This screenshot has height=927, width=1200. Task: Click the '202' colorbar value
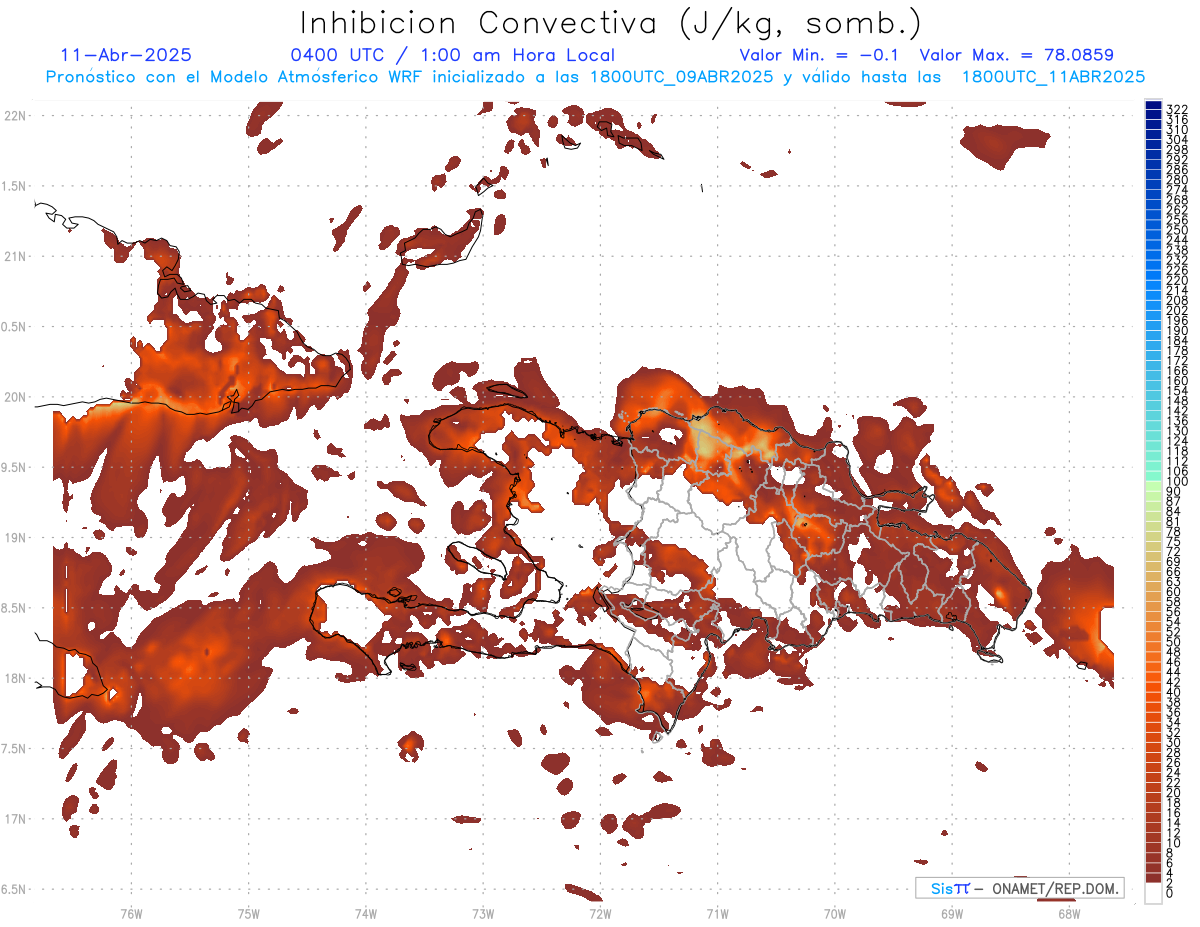[1177, 310]
